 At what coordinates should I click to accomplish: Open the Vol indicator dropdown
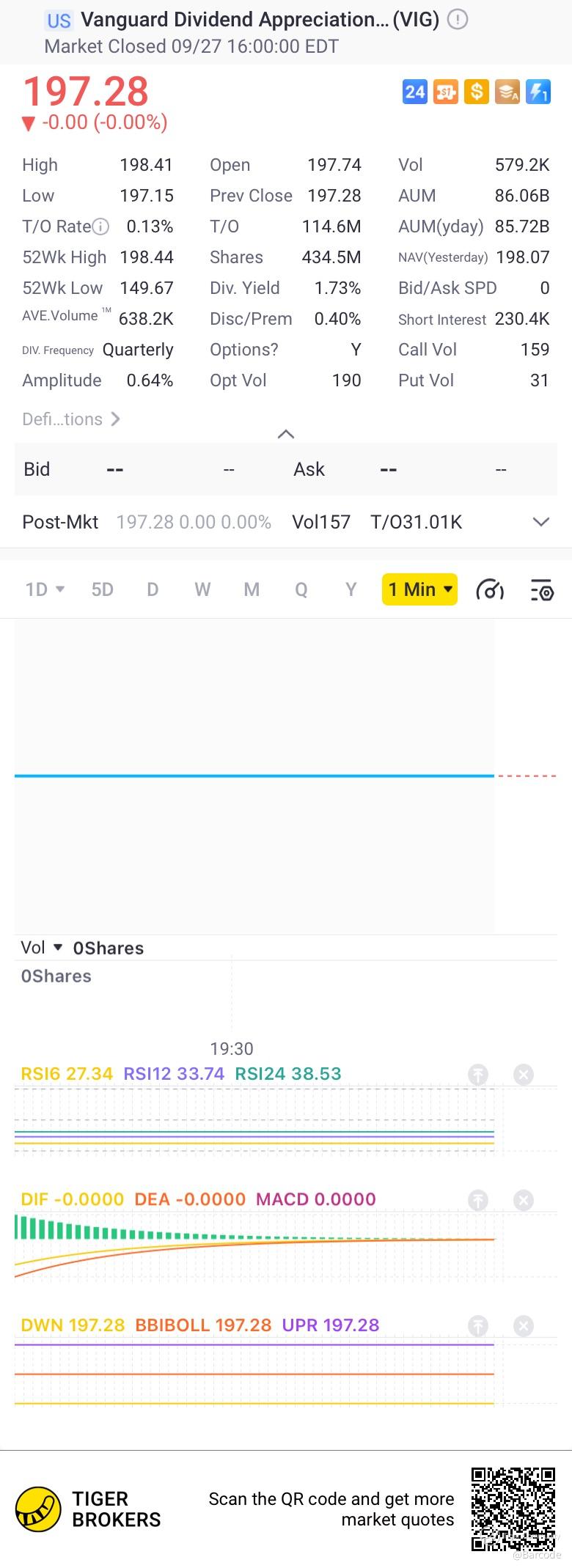coord(42,948)
